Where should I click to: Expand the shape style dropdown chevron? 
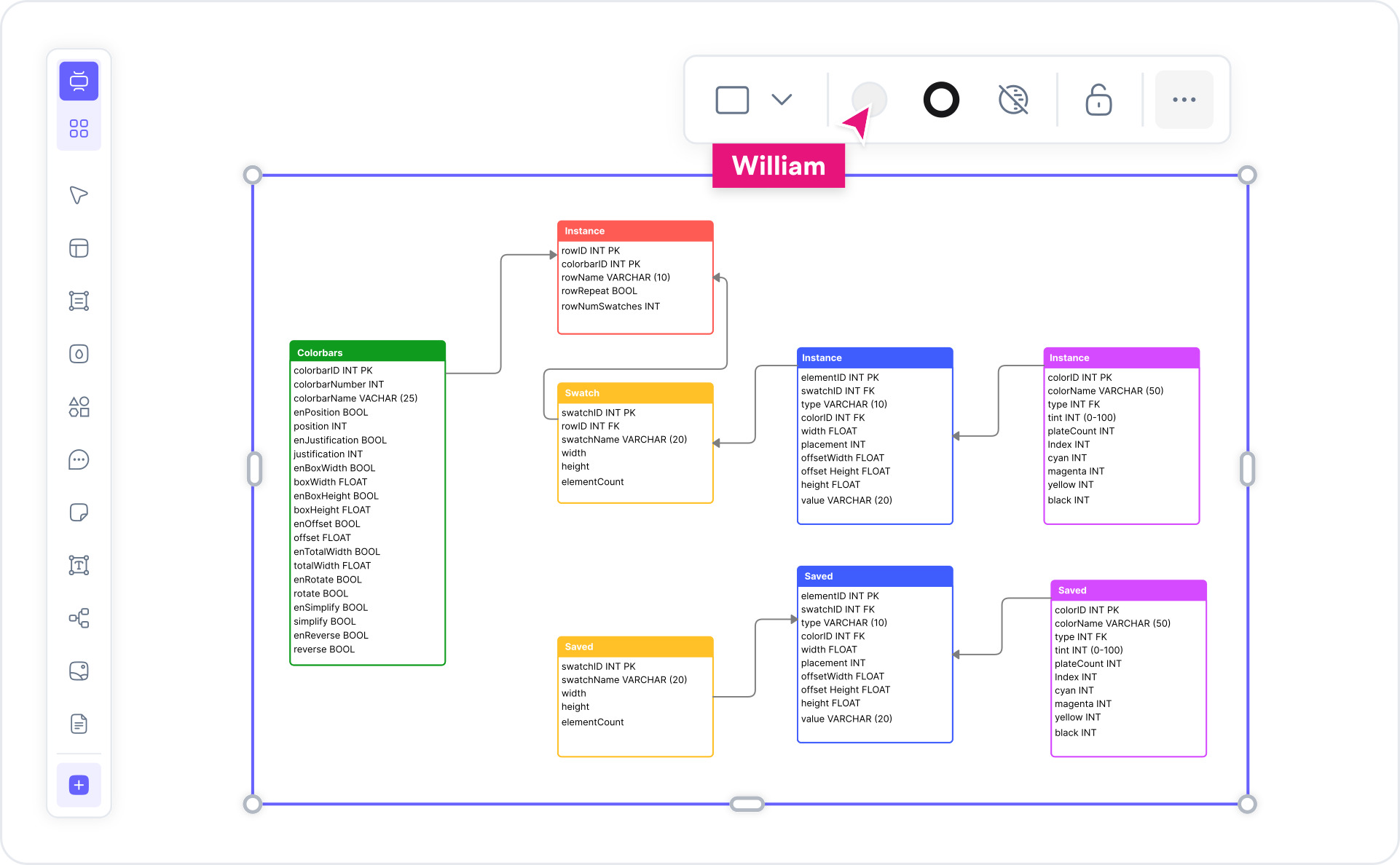781,100
